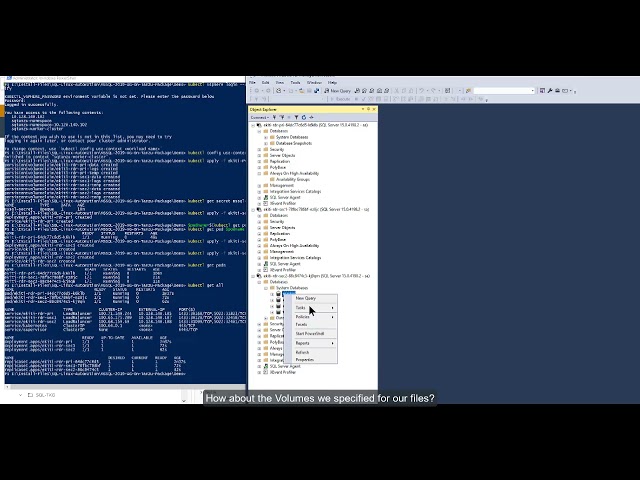Click SQL Server Agent icon under sec1 server

click(x=266, y=264)
